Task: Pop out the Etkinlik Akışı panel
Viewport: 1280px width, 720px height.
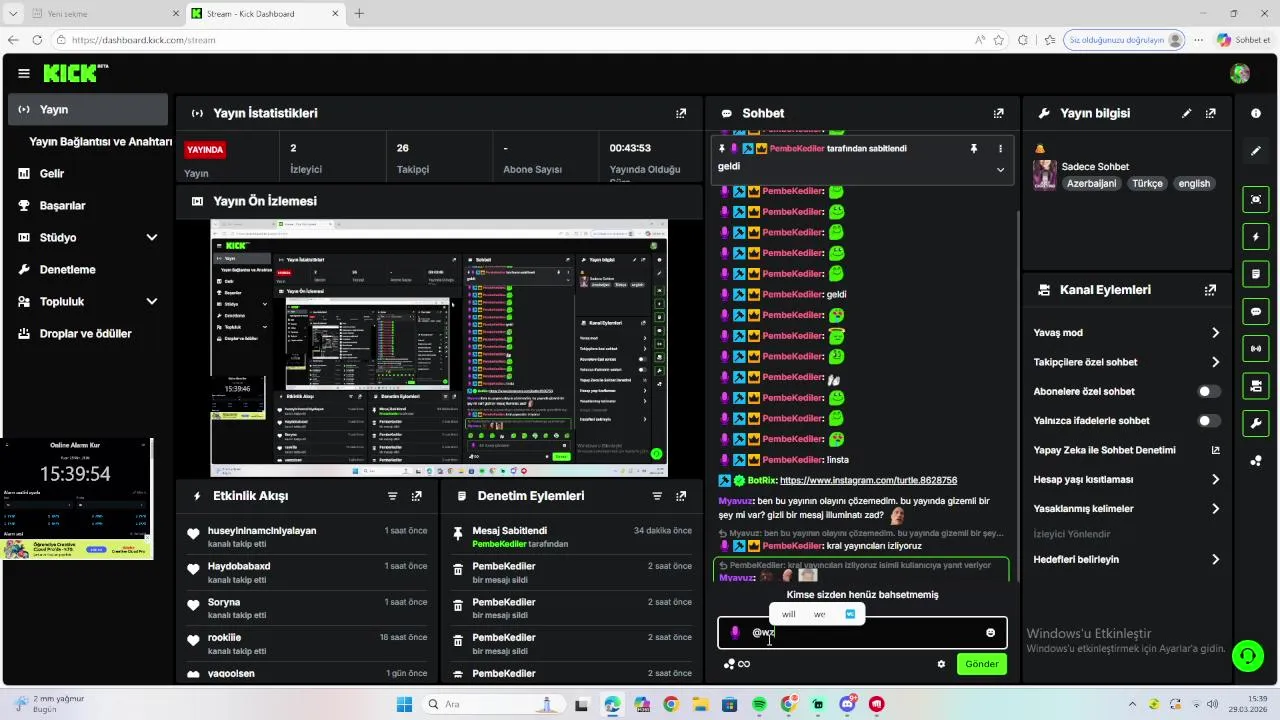Action: point(417,496)
